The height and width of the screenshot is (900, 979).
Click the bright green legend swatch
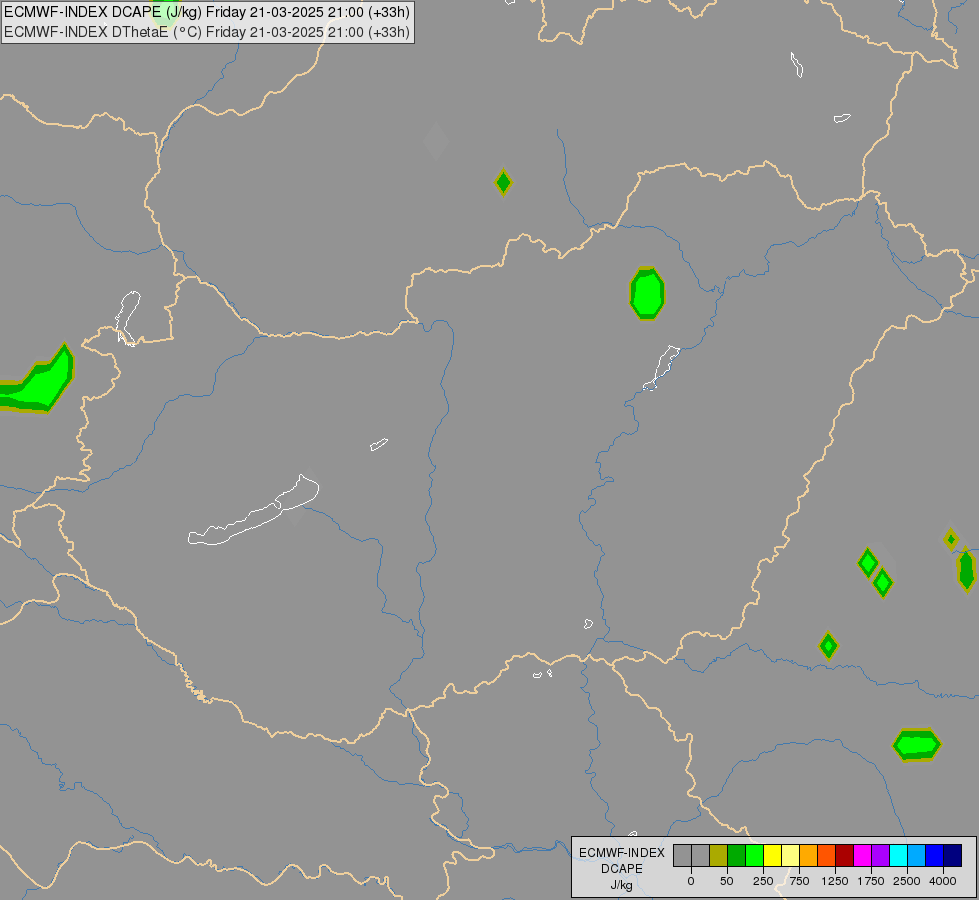point(755,856)
